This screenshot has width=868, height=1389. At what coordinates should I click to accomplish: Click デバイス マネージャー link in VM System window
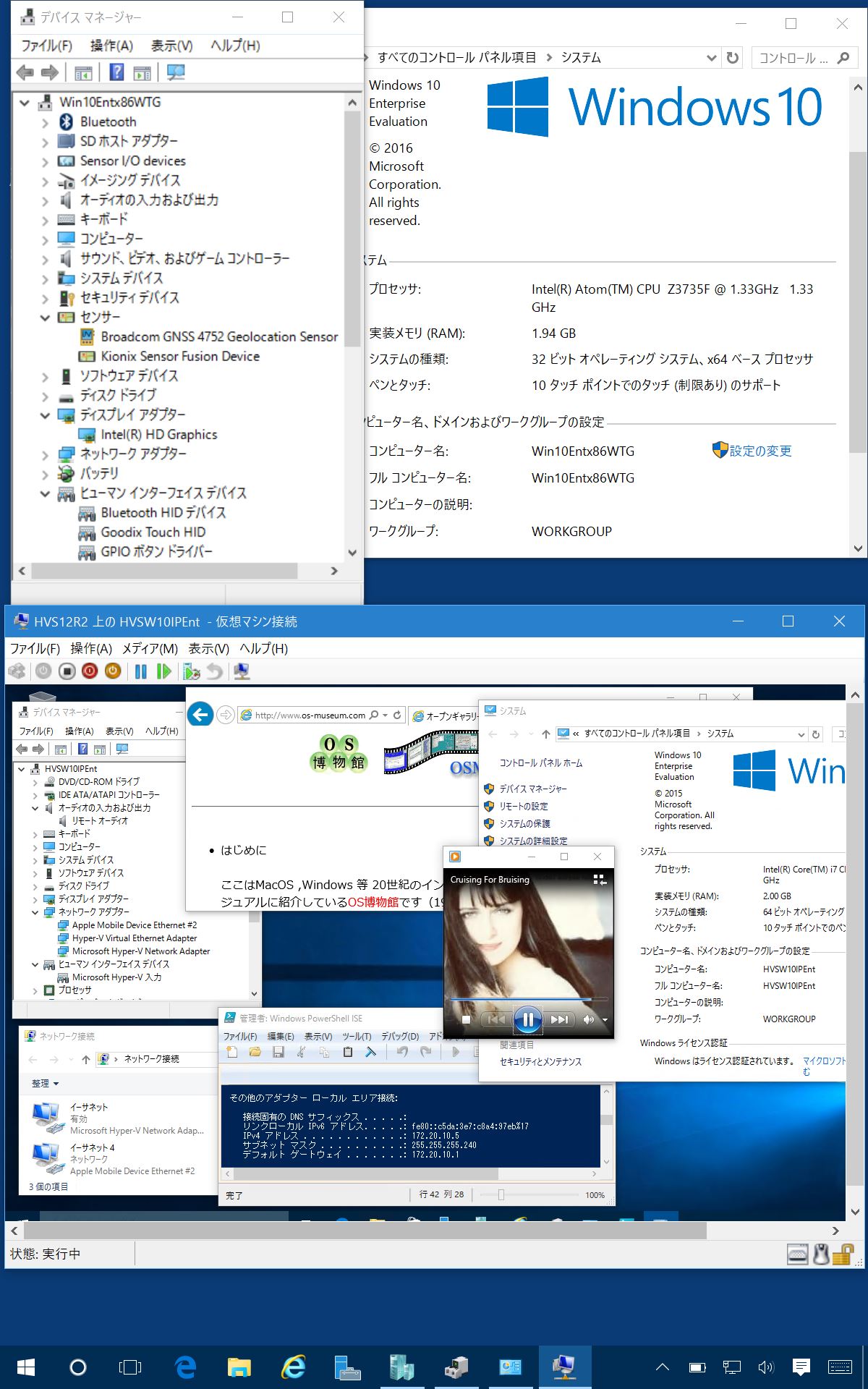tap(533, 789)
